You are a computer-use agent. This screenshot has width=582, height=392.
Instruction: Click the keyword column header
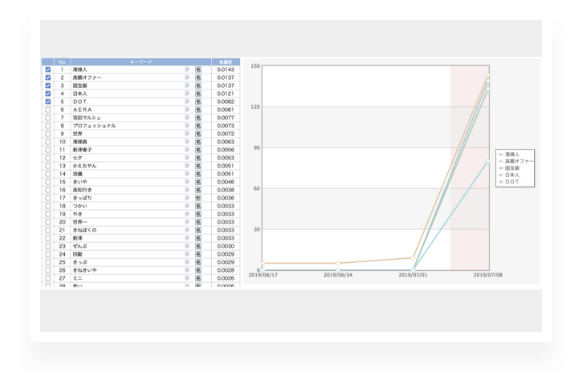coord(141,62)
